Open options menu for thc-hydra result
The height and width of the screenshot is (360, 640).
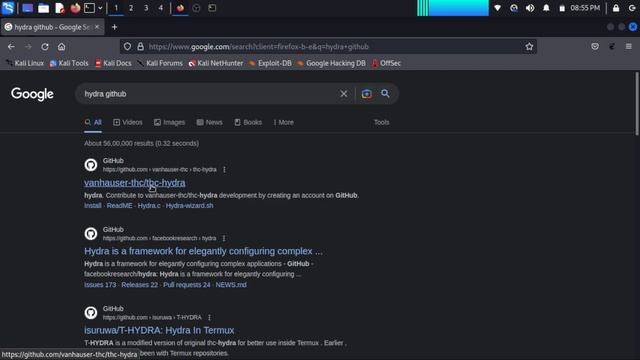pyautogui.click(x=224, y=169)
